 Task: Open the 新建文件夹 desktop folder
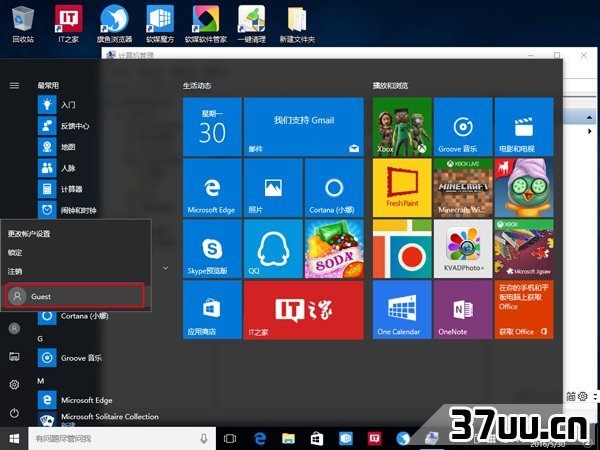coord(297,24)
